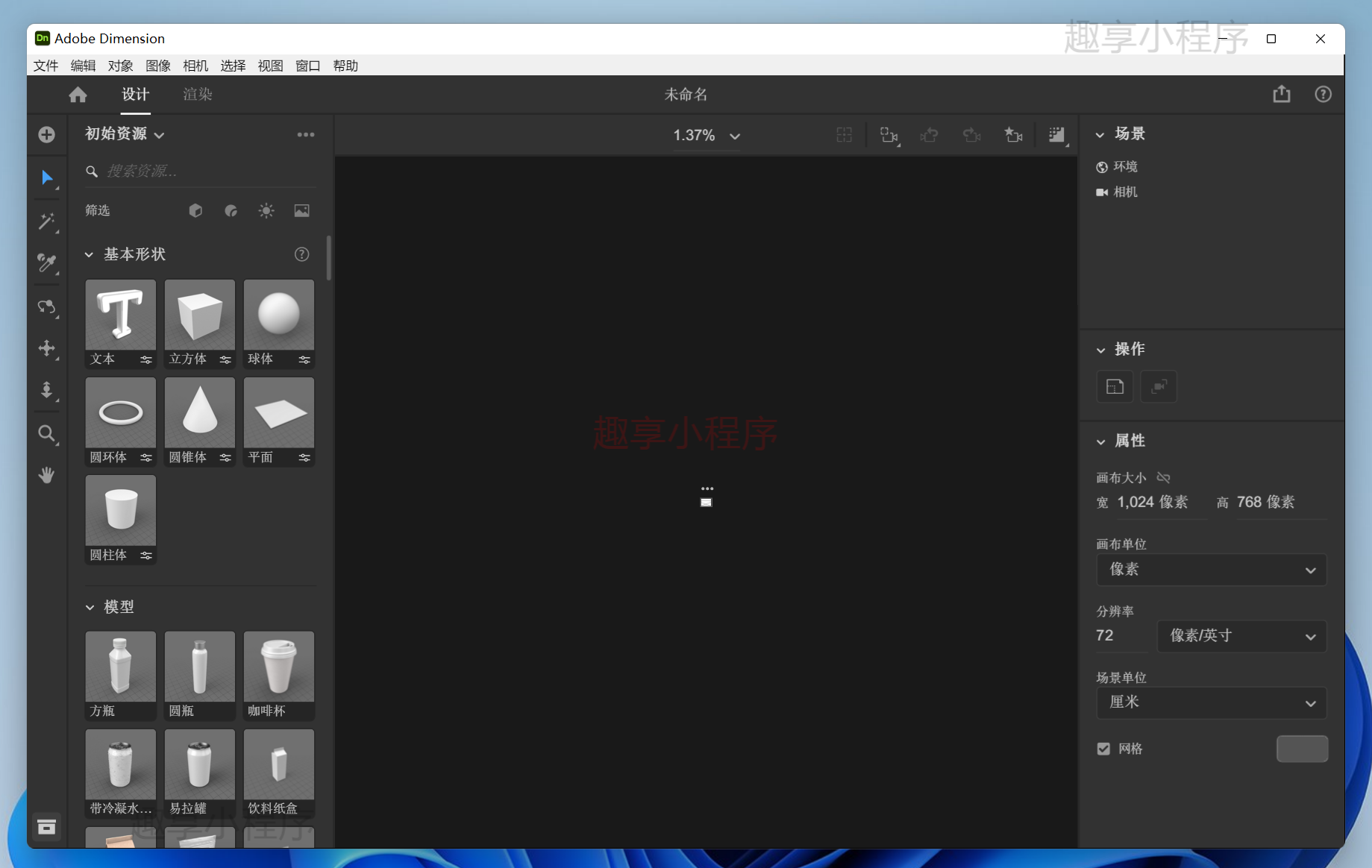
Task: Open the 编辑 menu
Action: click(83, 66)
